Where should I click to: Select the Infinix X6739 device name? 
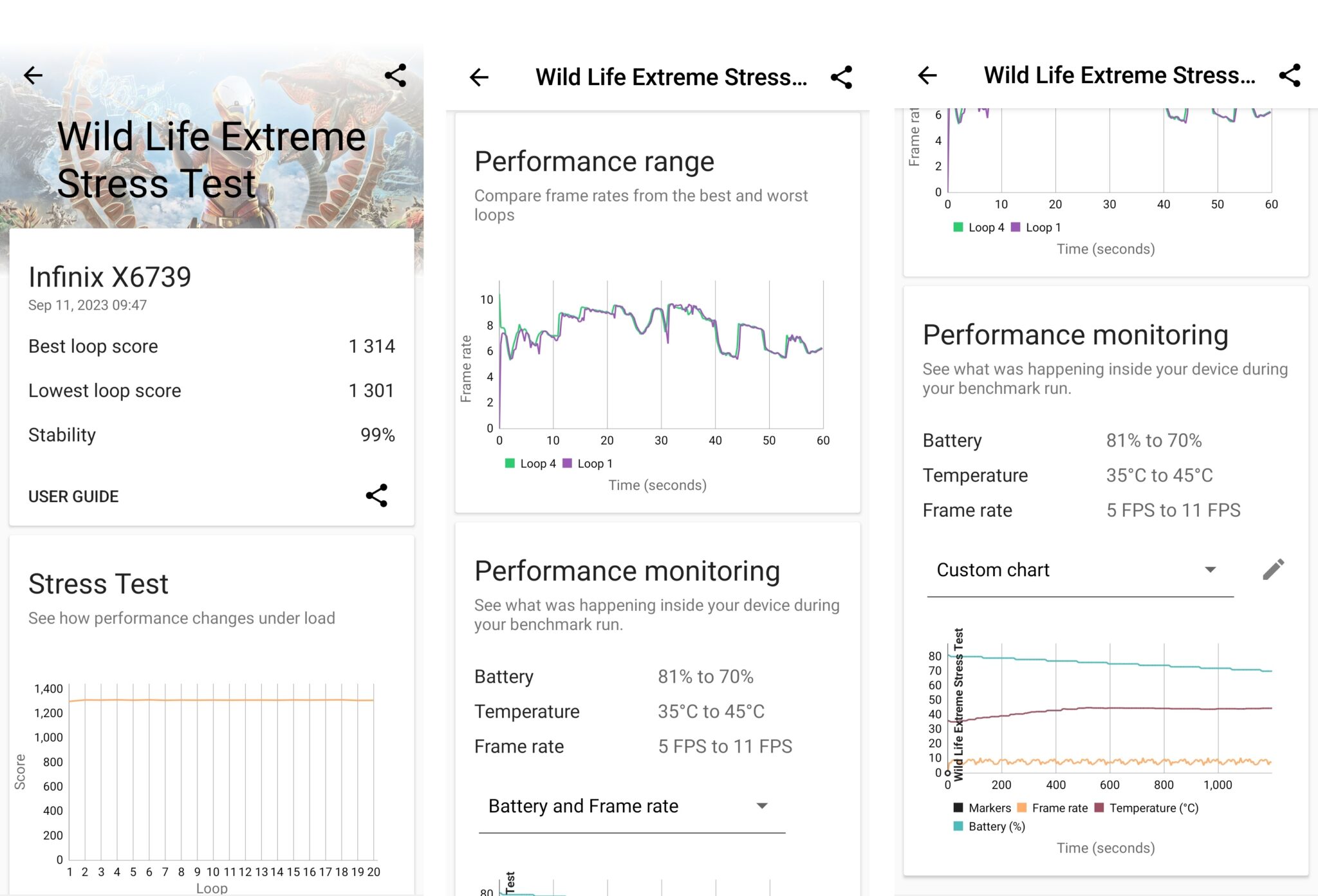pyautogui.click(x=110, y=277)
